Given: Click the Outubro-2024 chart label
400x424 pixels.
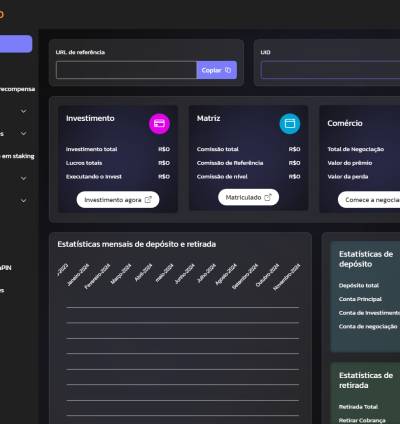Looking at the screenshot, I should [x=267, y=275].
